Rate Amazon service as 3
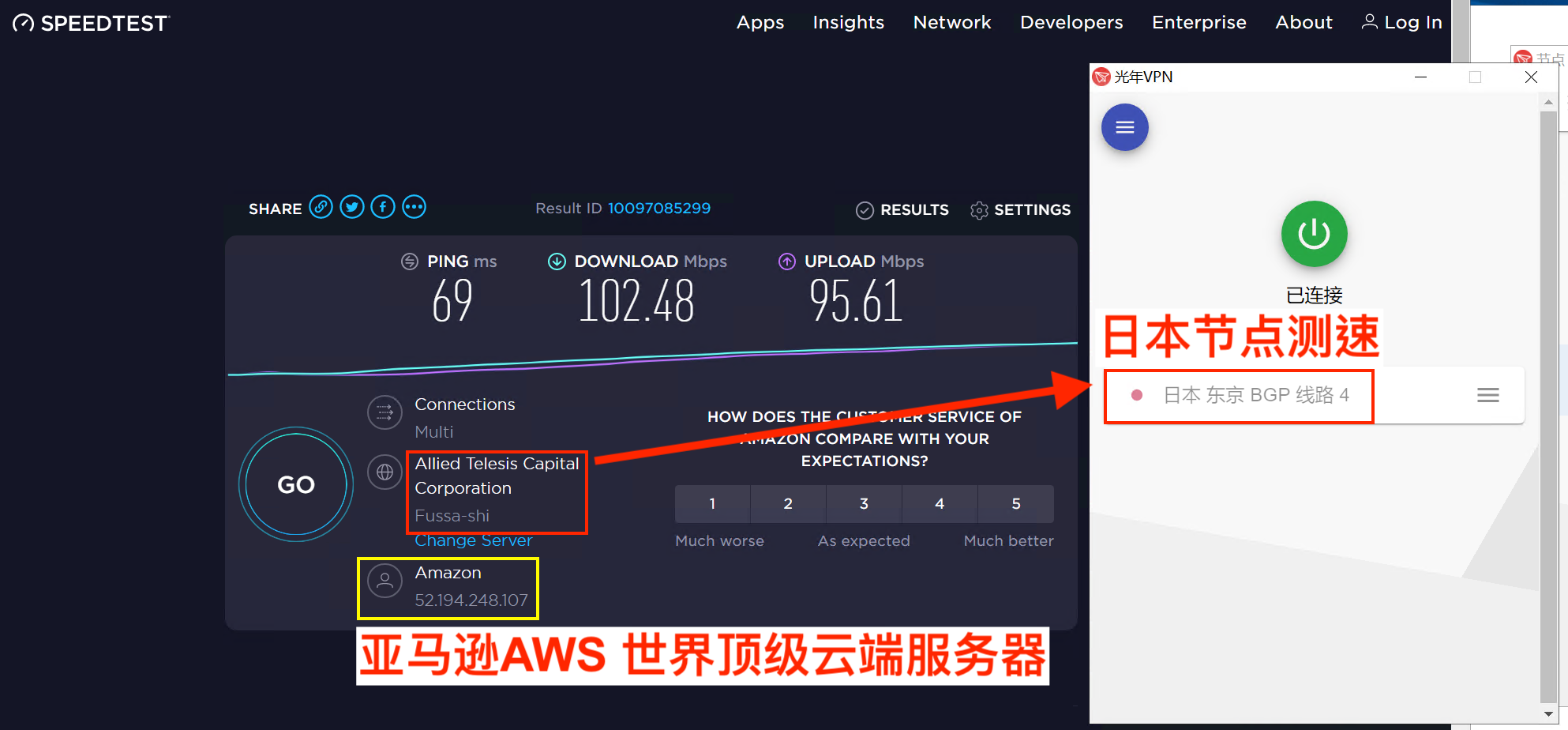 [864, 504]
